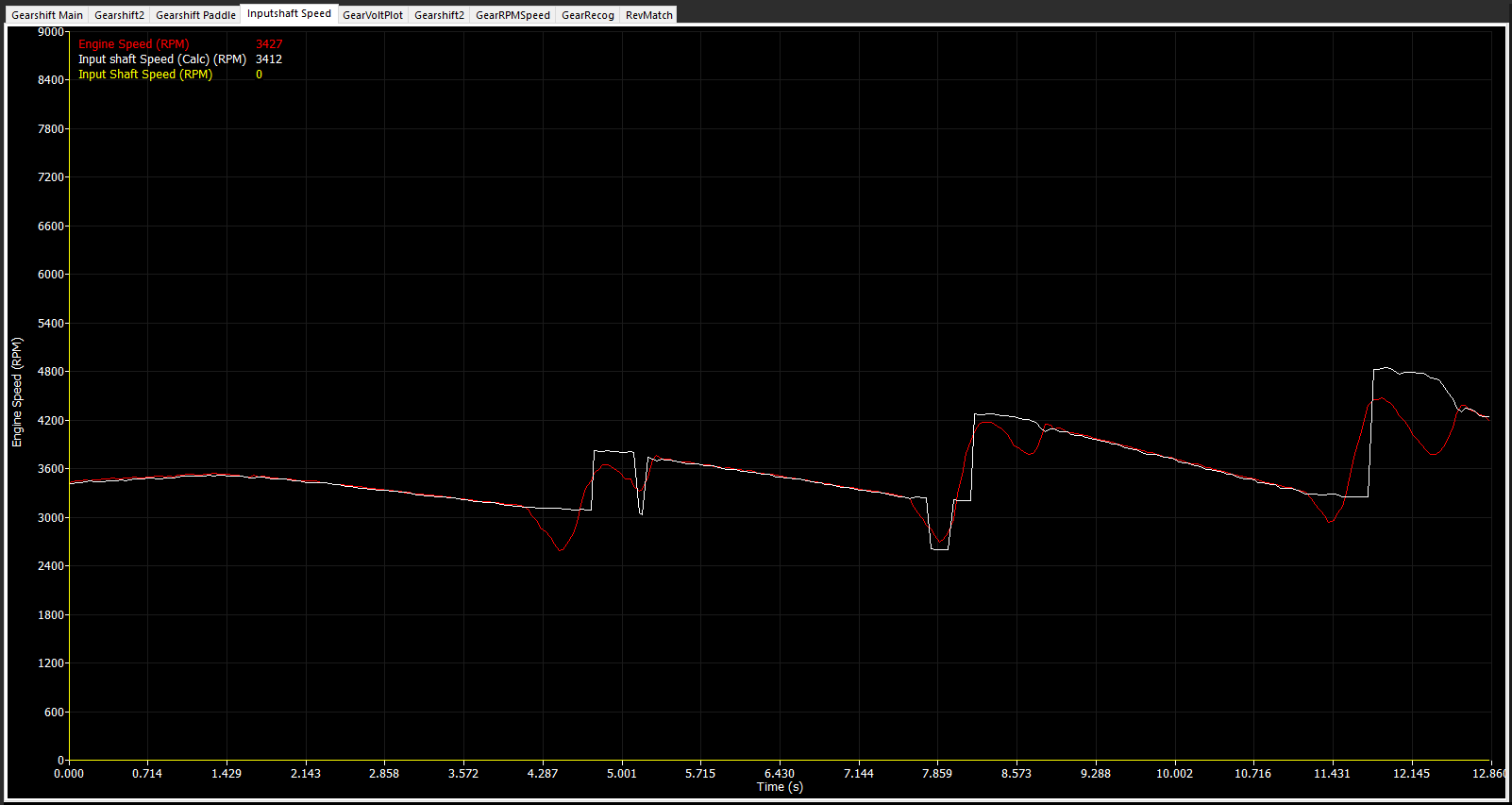Open the GearRecog tab
Screen dimensions: 1512x805
point(587,15)
